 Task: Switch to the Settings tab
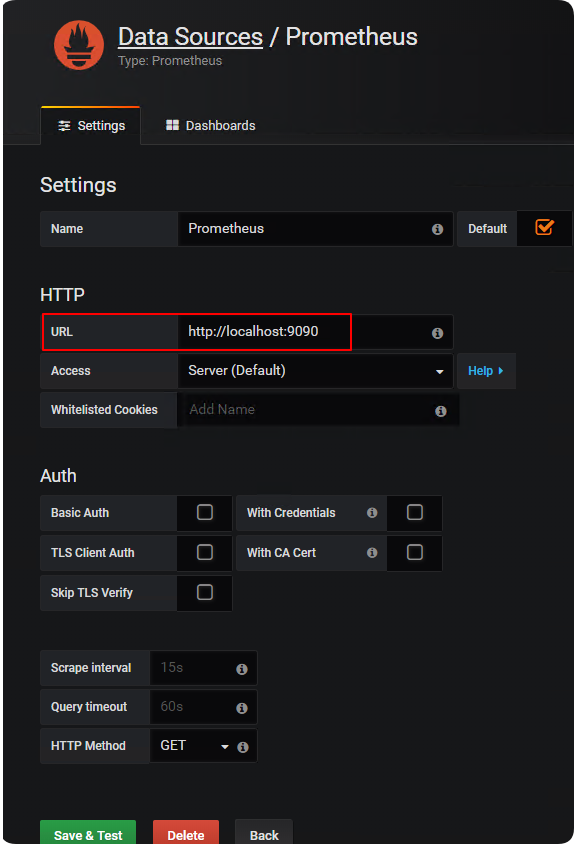coord(91,125)
